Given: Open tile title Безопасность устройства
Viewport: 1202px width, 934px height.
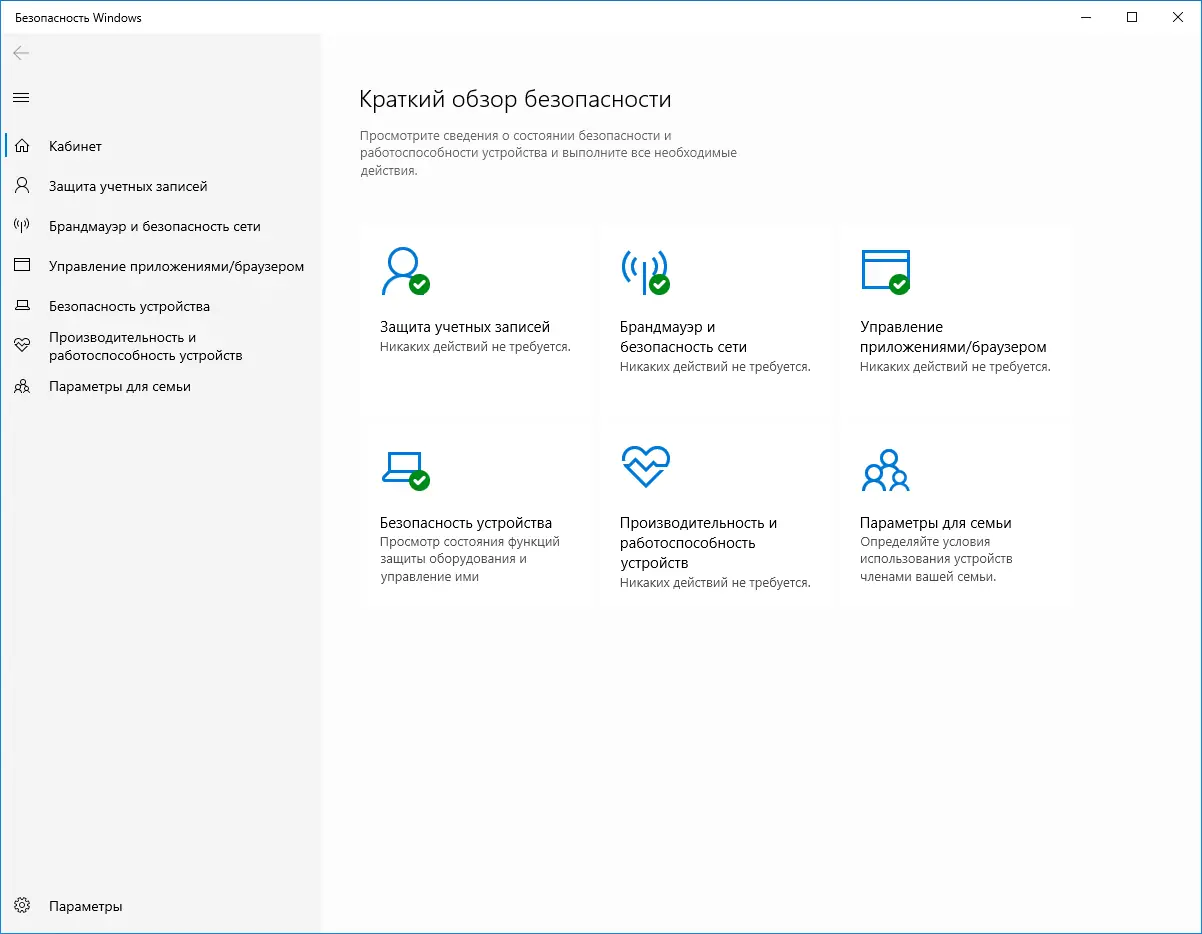Looking at the screenshot, I should pyautogui.click(x=466, y=523).
